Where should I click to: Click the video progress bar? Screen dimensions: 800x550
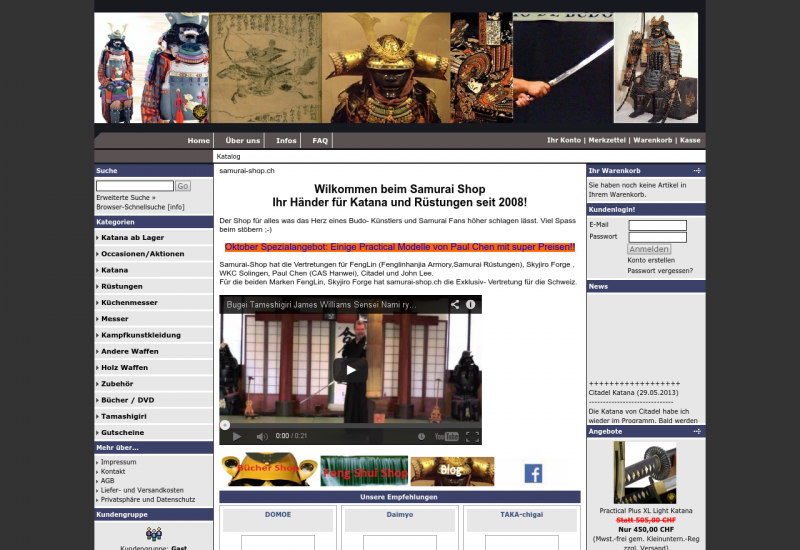point(350,424)
